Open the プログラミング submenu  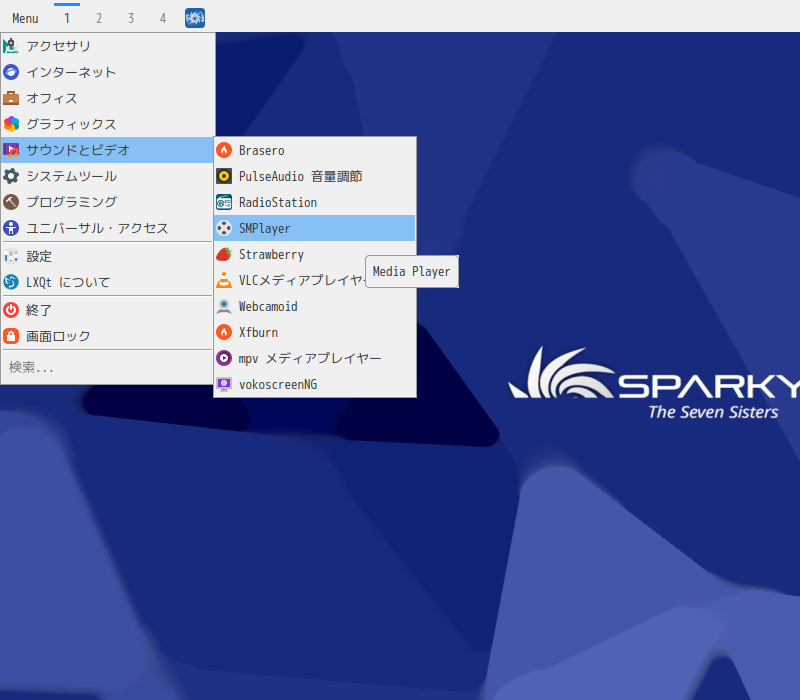[107, 202]
